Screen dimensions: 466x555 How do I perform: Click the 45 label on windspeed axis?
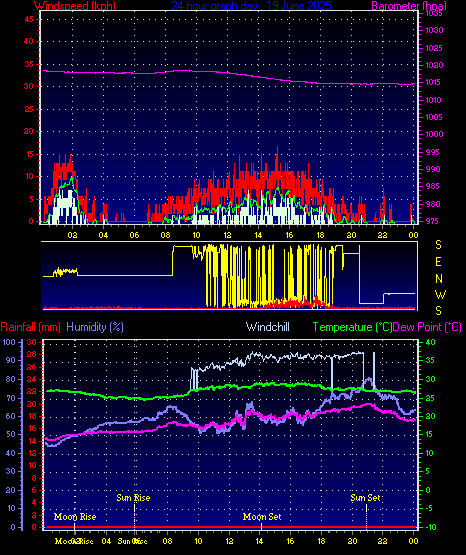pos(29,19)
